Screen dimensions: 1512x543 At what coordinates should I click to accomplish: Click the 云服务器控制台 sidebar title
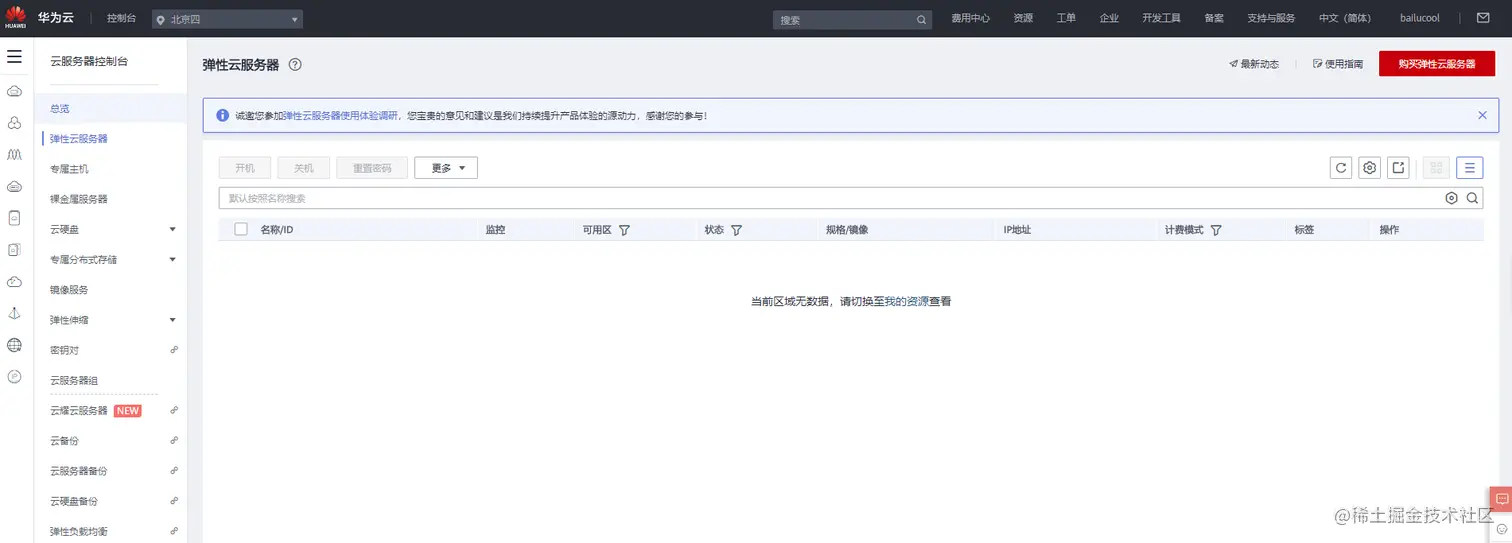coord(89,61)
